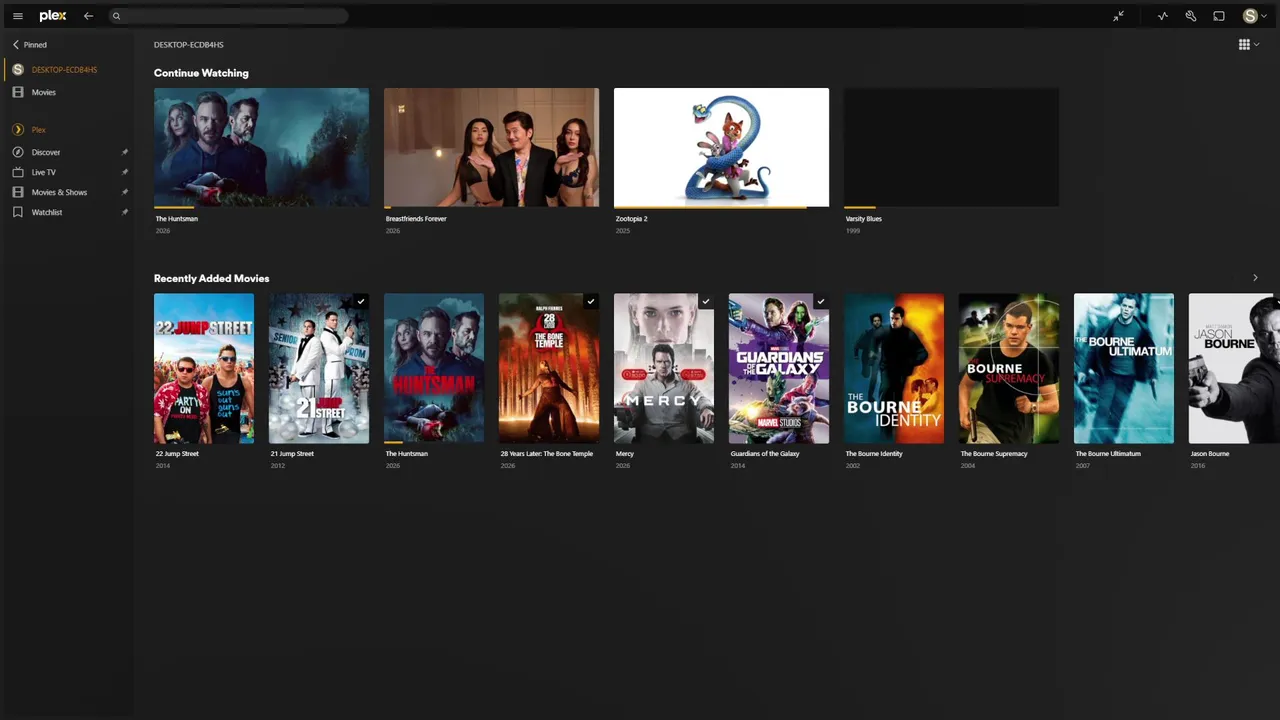Click 'The Bourne Identity' title text
The width and height of the screenshot is (1280, 720).
[874, 454]
